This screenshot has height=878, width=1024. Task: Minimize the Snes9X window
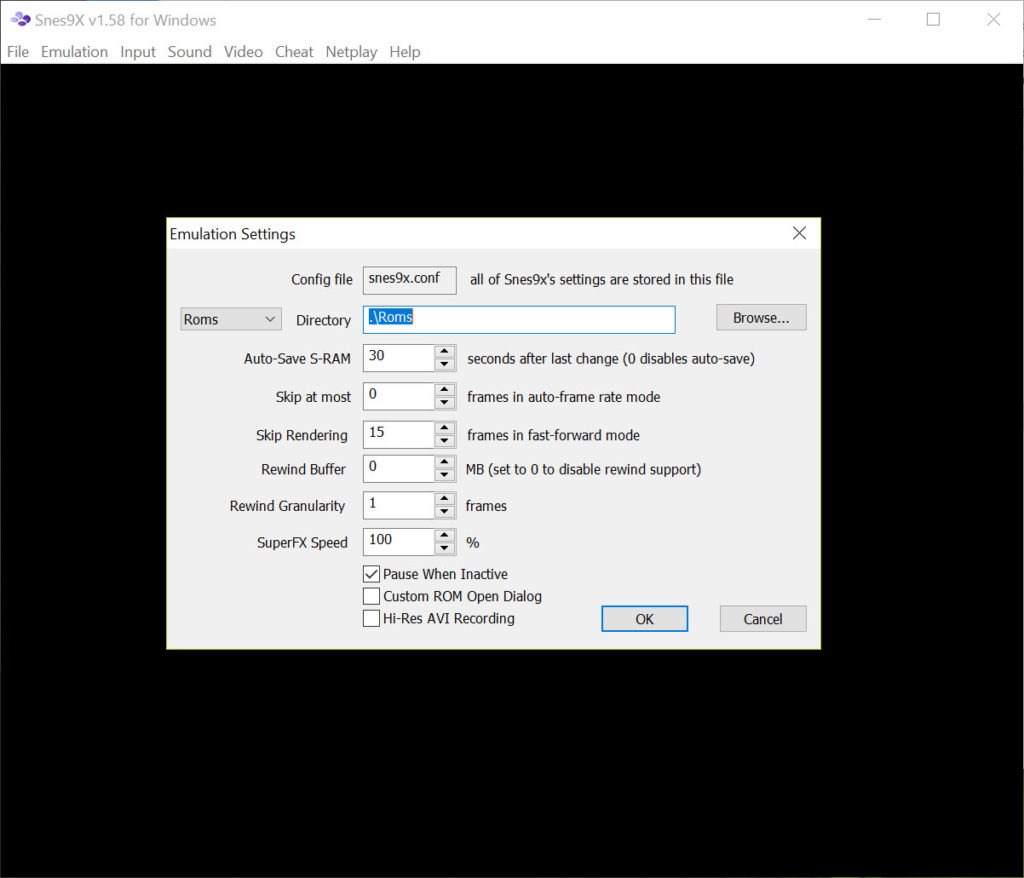pyautogui.click(x=874, y=20)
